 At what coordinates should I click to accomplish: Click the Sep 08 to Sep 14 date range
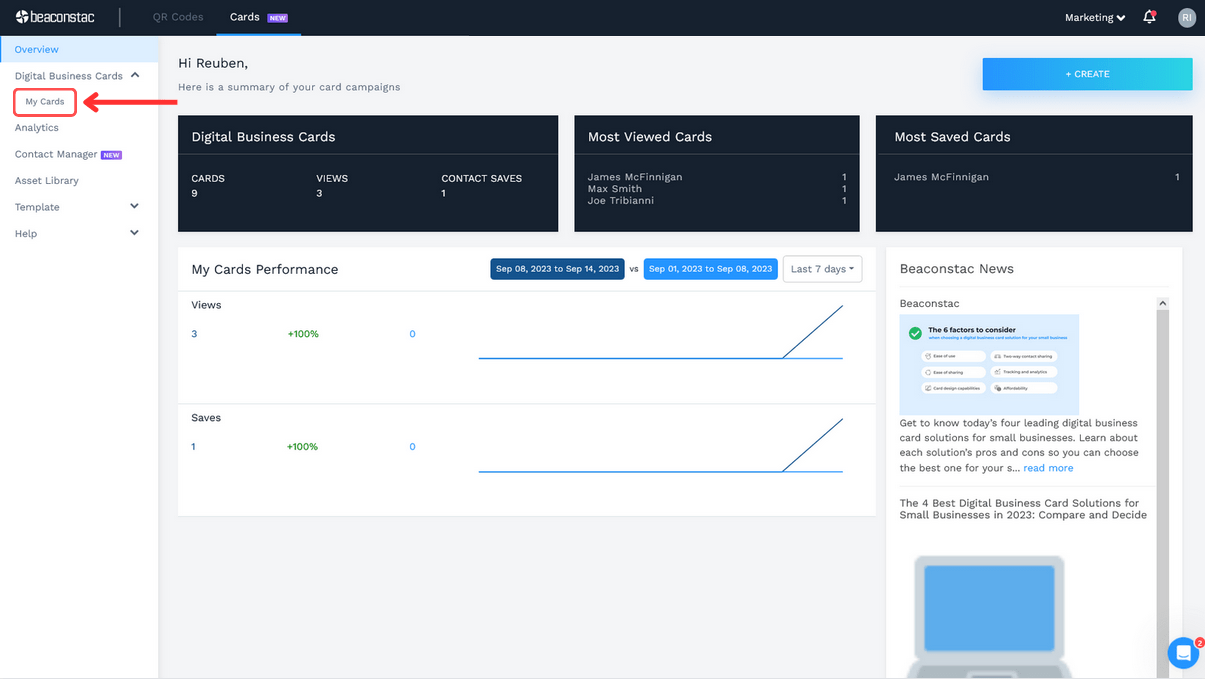(557, 269)
